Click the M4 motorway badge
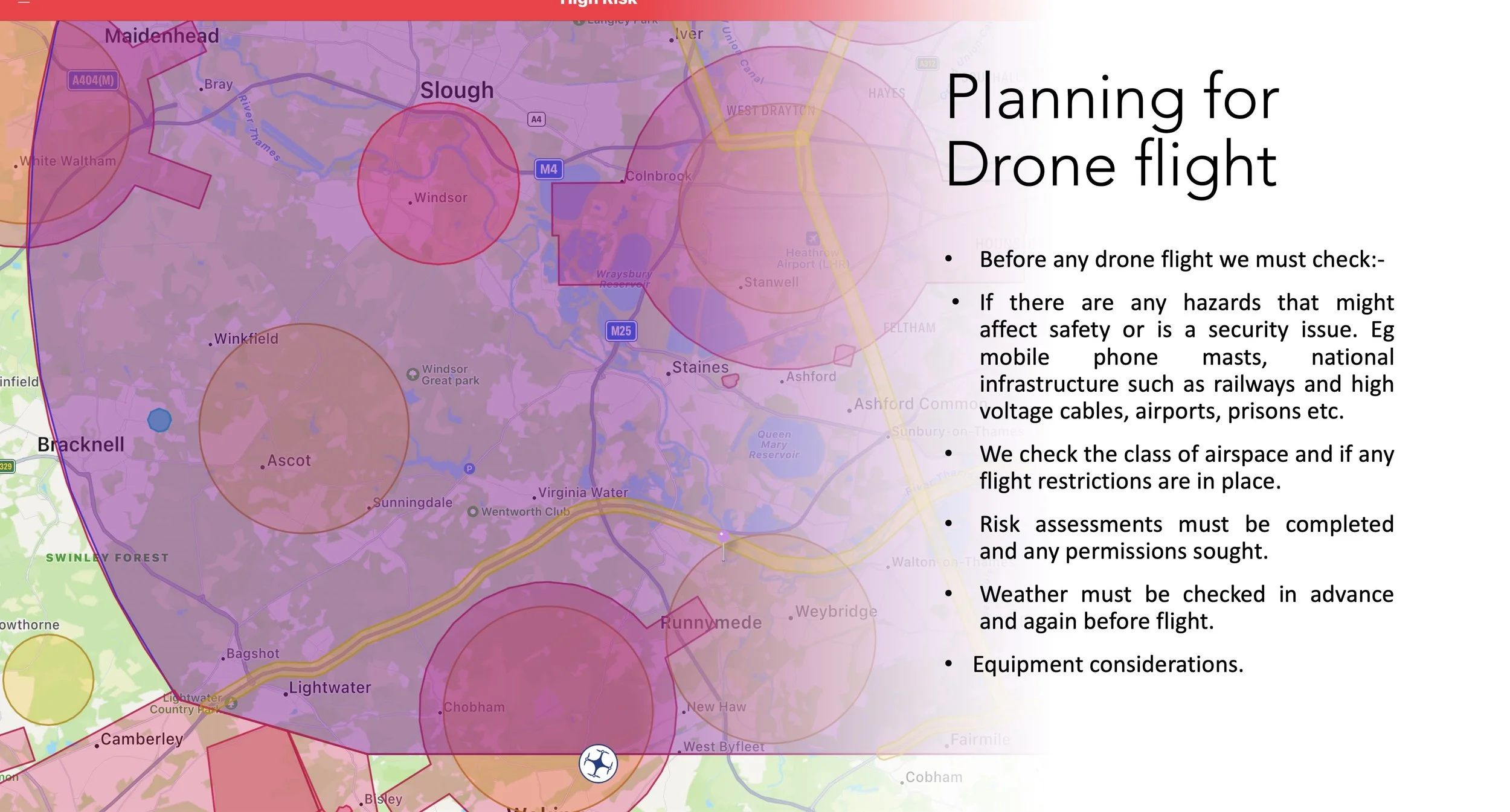This screenshot has height=812, width=1510. [548, 169]
